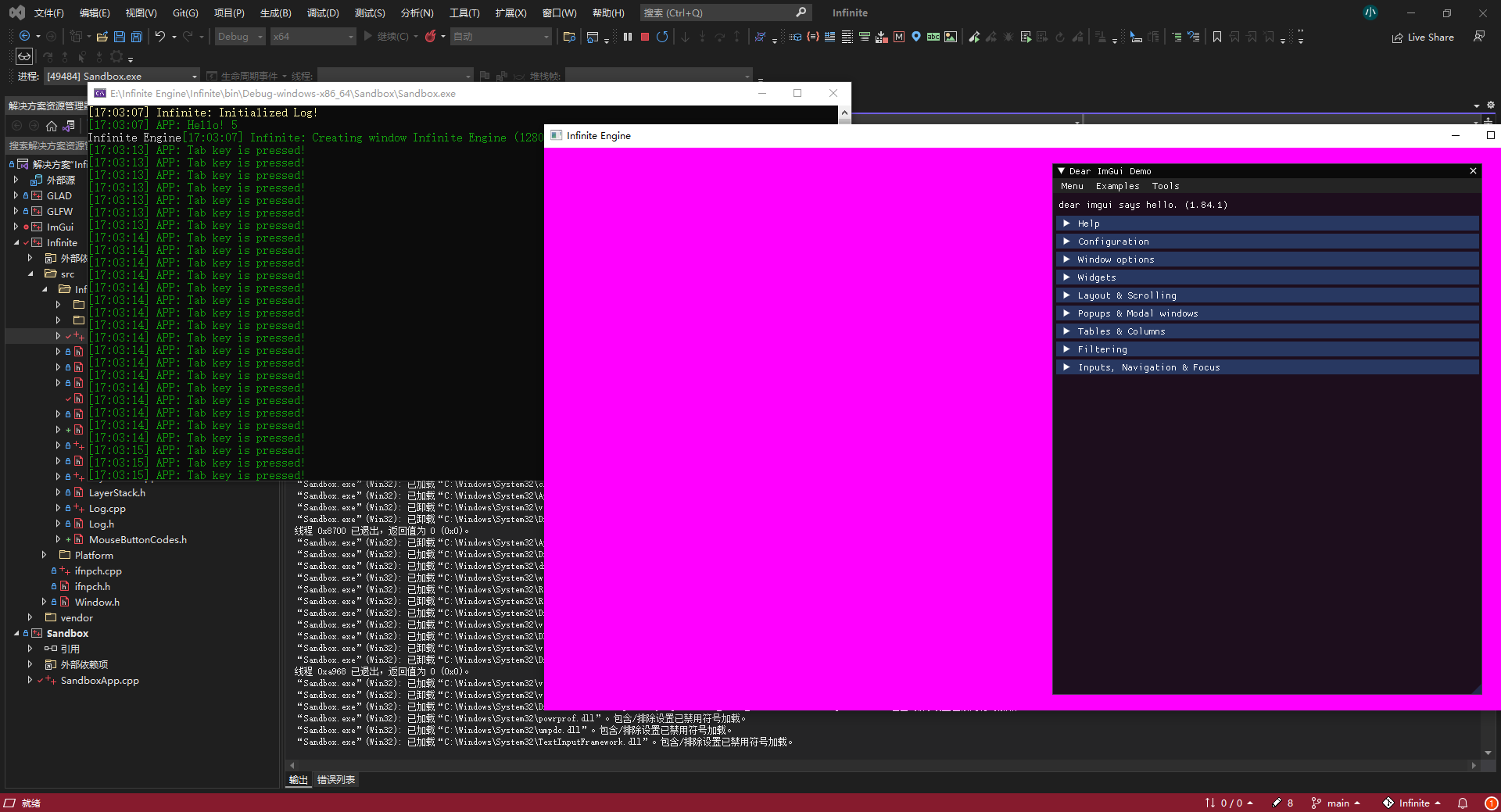Image resolution: width=1501 pixels, height=812 pixels.
Task: Click the Live Share button
Action: (1423, 37)
